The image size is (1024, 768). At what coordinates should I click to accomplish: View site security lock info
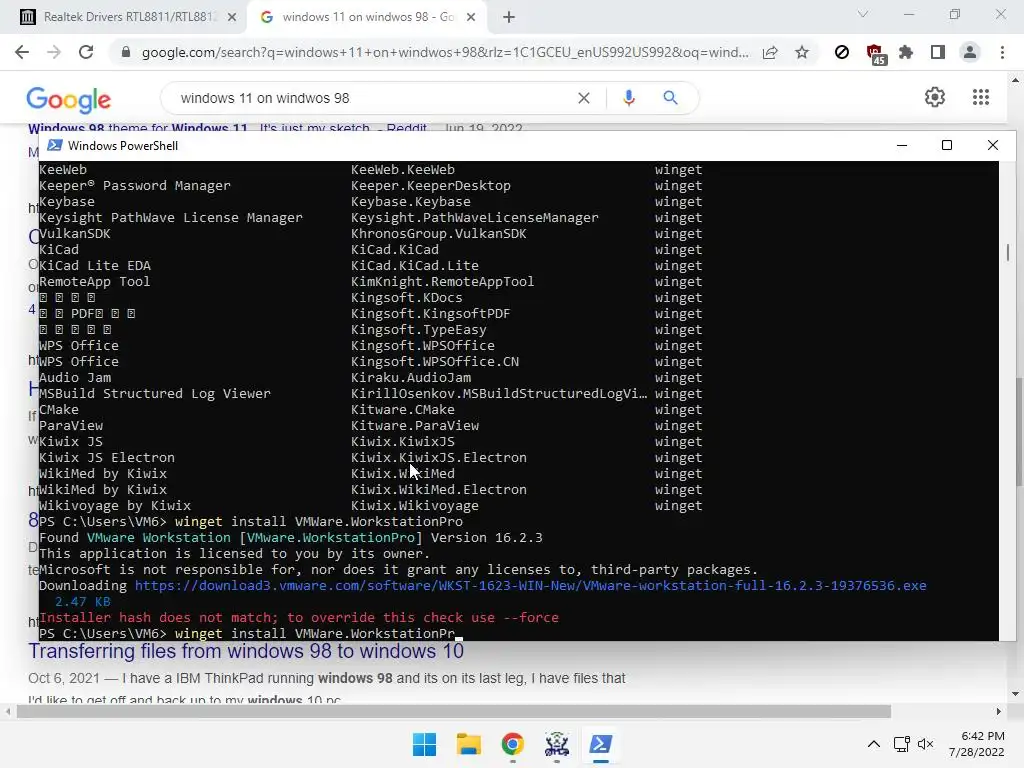point(126,52)
